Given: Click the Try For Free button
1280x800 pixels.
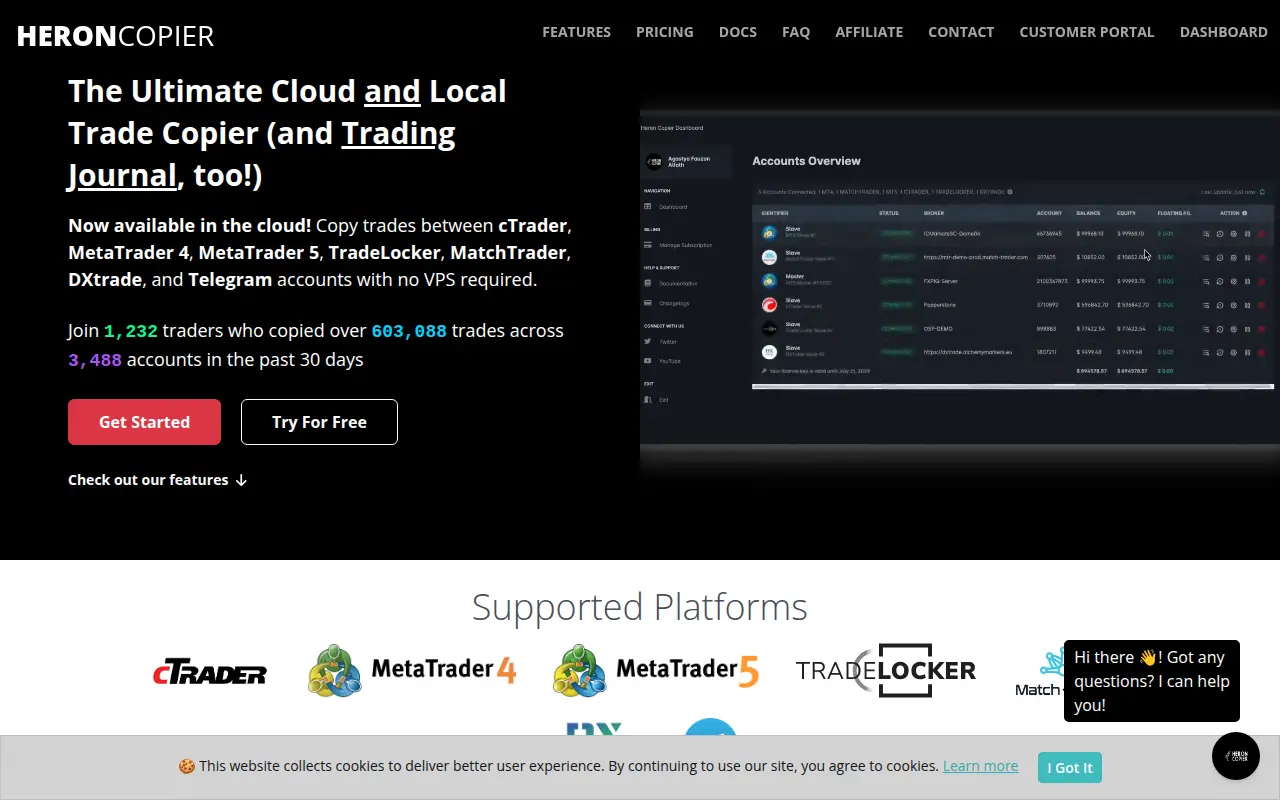Looking at the screenshot, I should 319,422.
